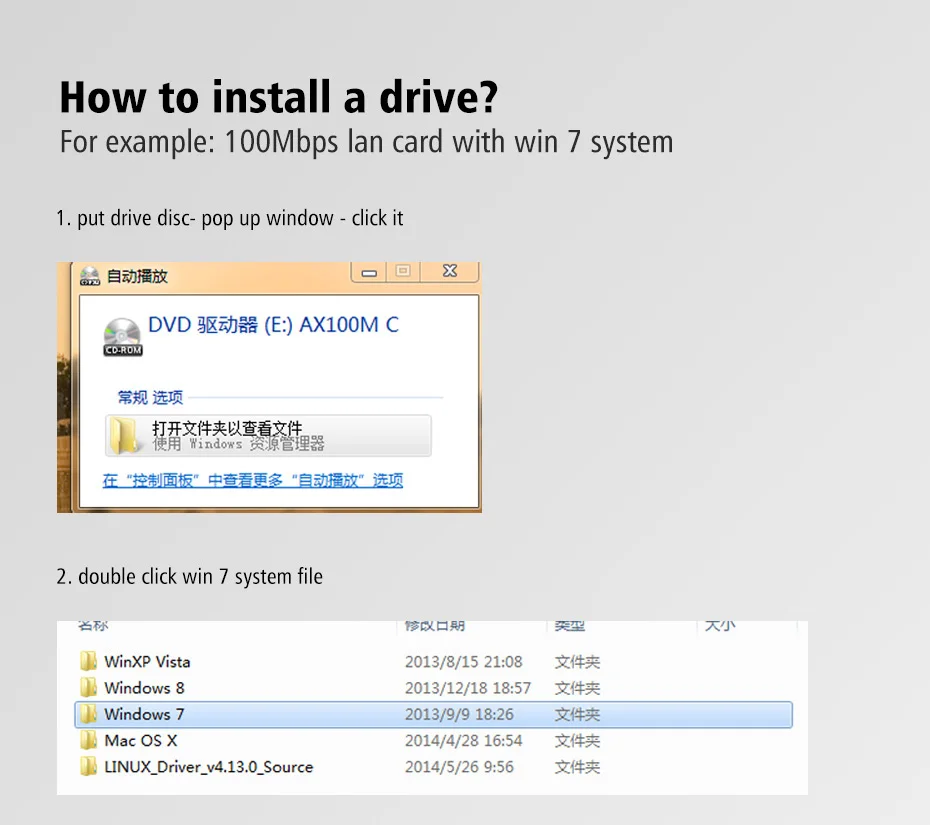
Task: Open Control Panel AutoPlay options link
Action: 253,480
